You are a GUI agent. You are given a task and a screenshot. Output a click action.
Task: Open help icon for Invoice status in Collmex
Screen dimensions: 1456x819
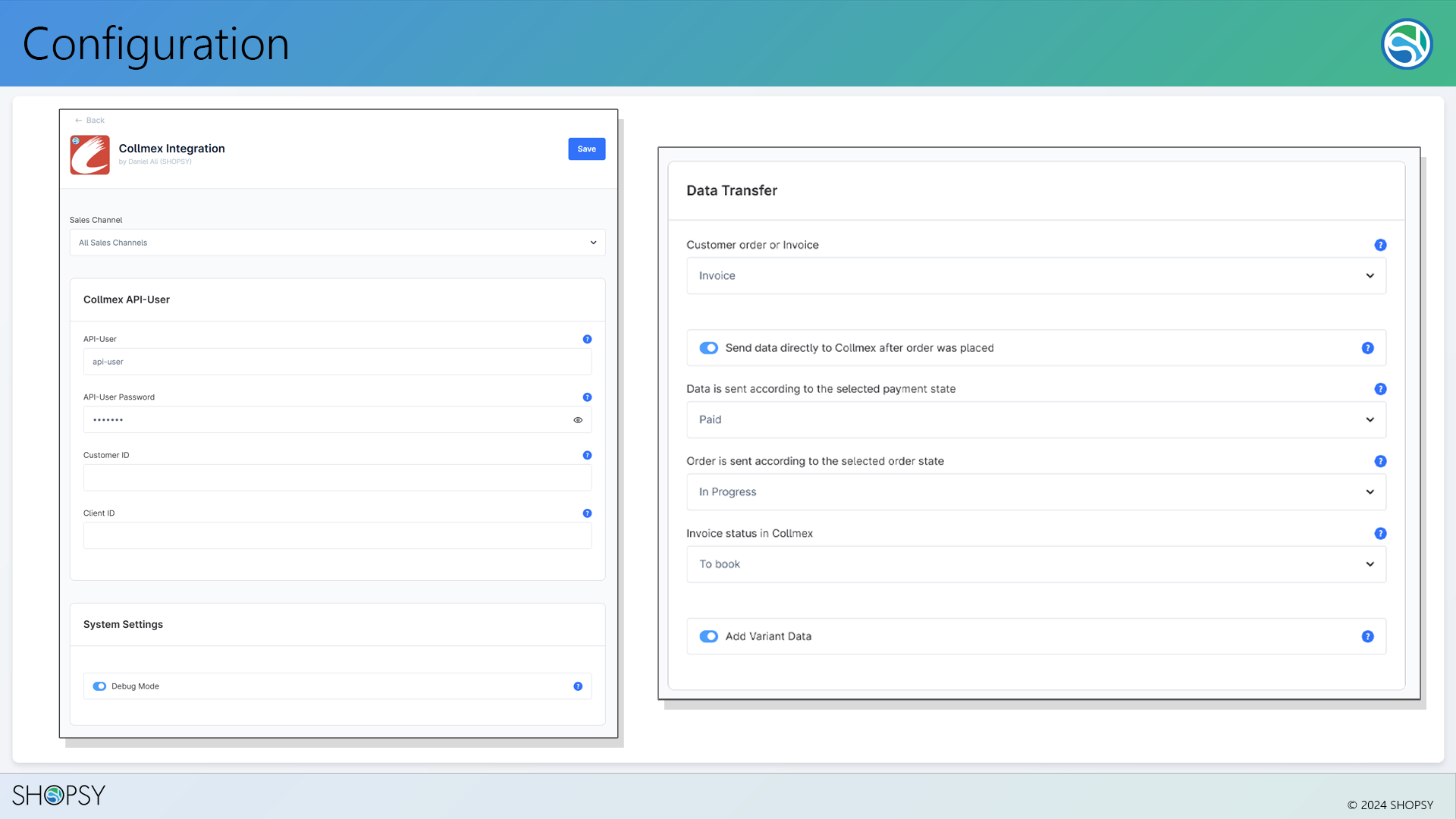(x=1380, y=534)
